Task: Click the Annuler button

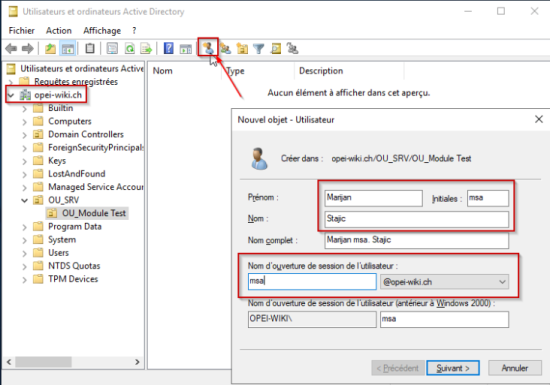Action: [515, 368]
